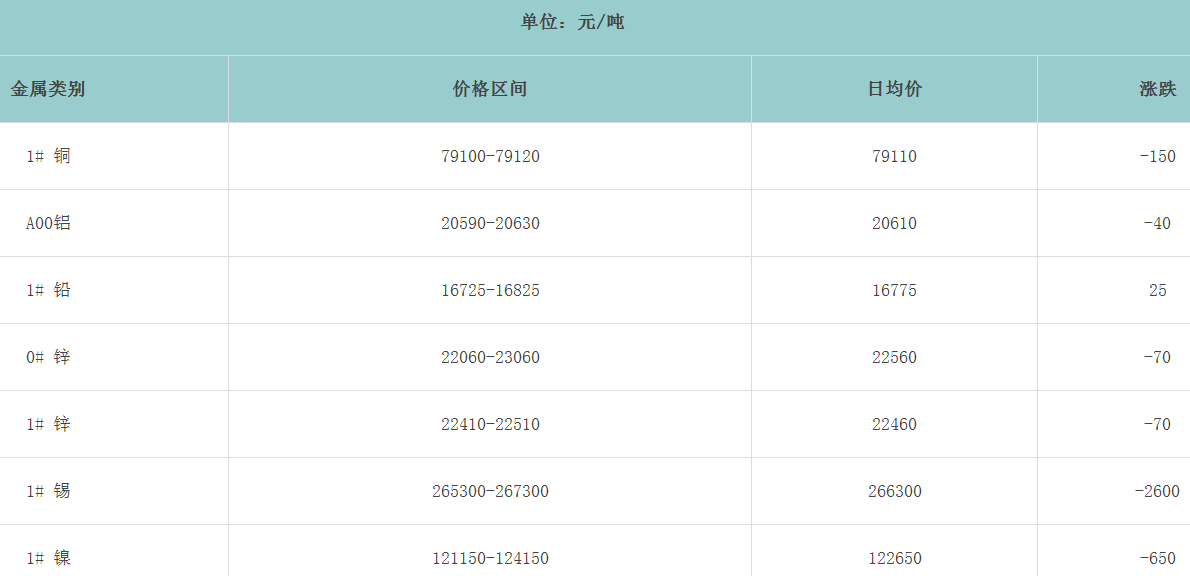Select the 1# 铅 row label
The height and width of the screenshot is (576, 1190).
click(48, 290)
